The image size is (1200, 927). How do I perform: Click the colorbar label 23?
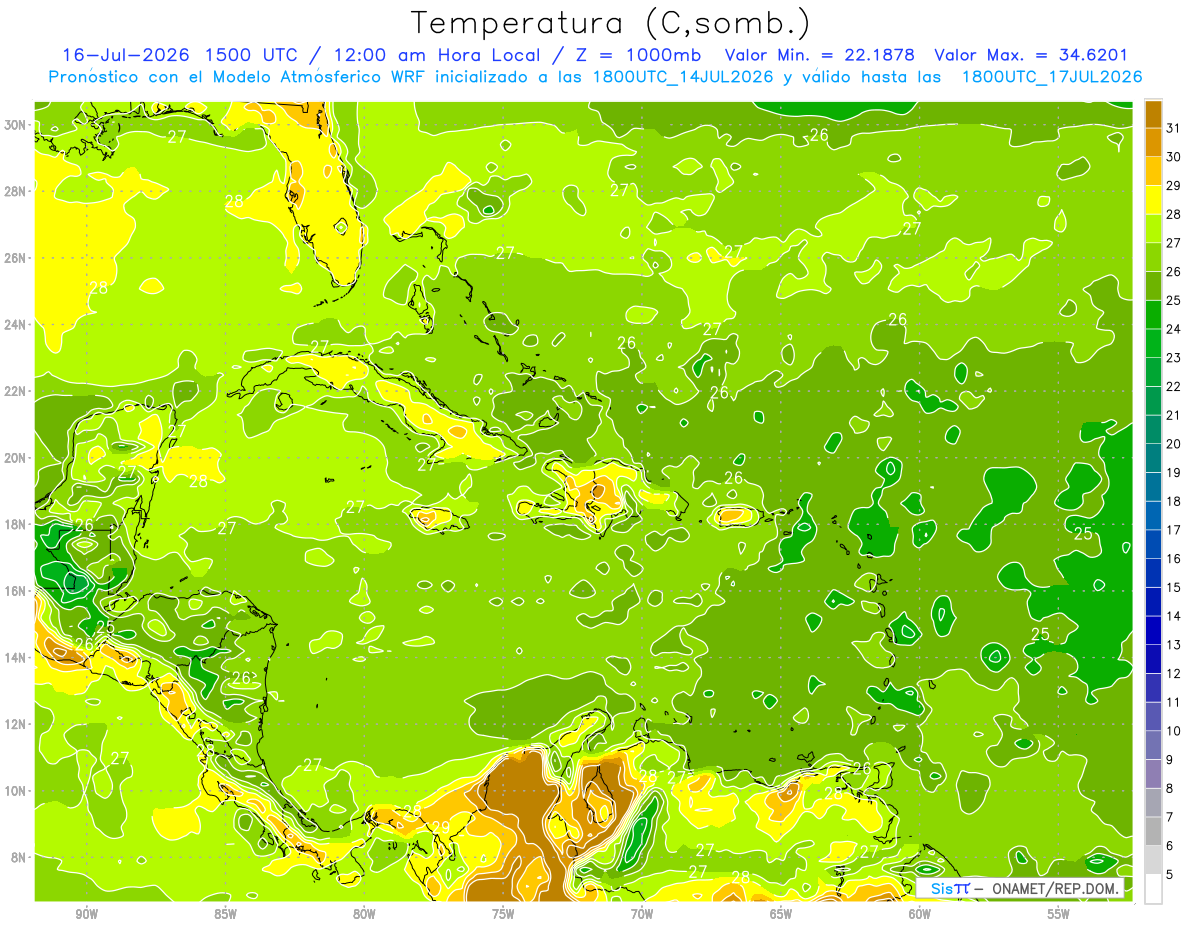(1174, 358)
